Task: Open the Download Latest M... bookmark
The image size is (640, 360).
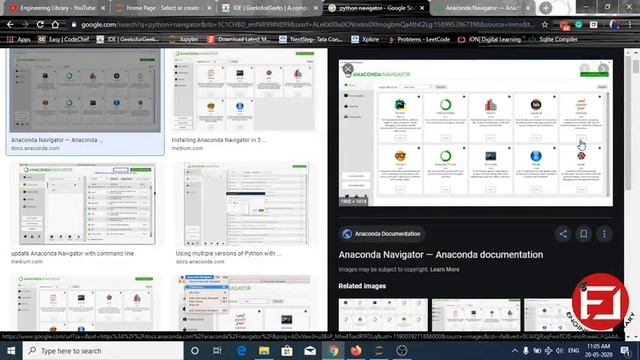Action: [237, 39]
